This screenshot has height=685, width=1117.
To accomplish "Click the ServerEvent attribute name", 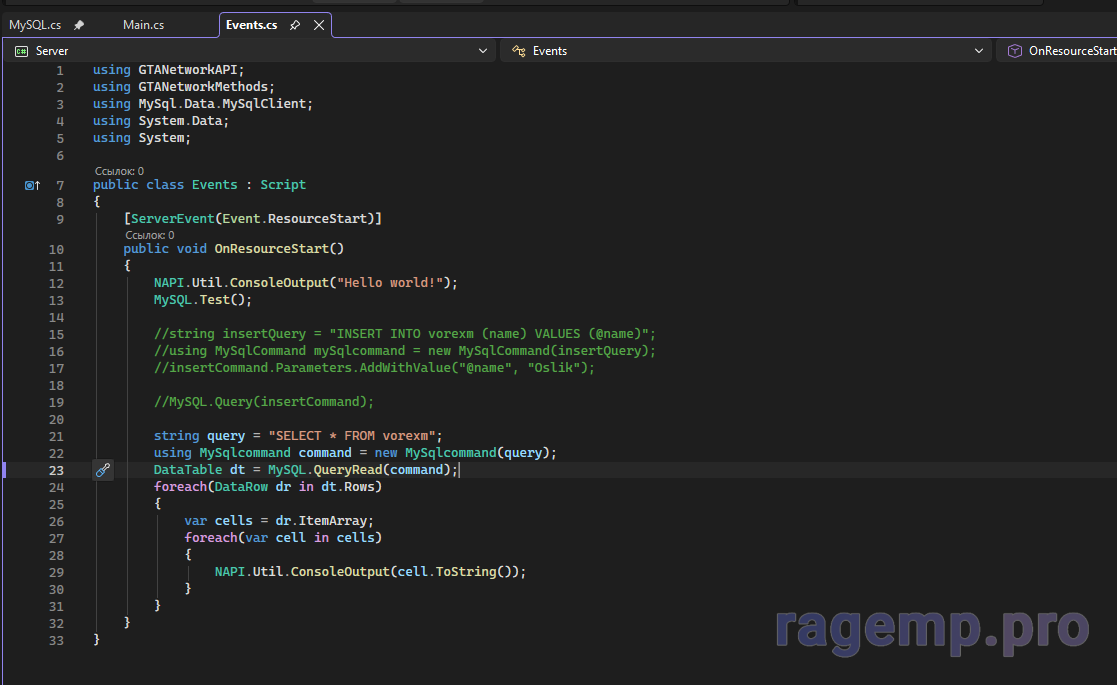I will [x=172, y=219].
